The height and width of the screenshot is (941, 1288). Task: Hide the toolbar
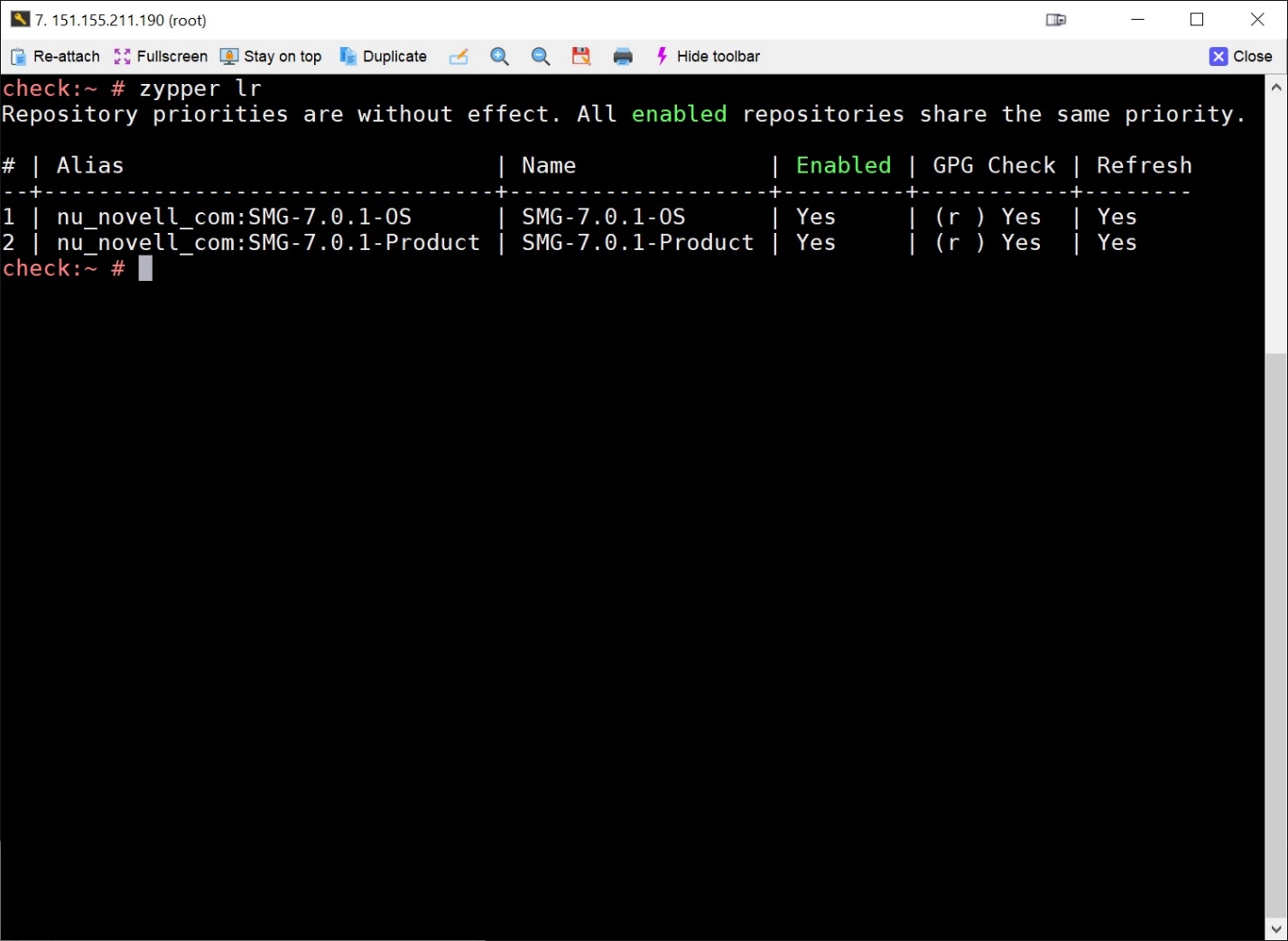pyautogui.click(x=708, y=56)
